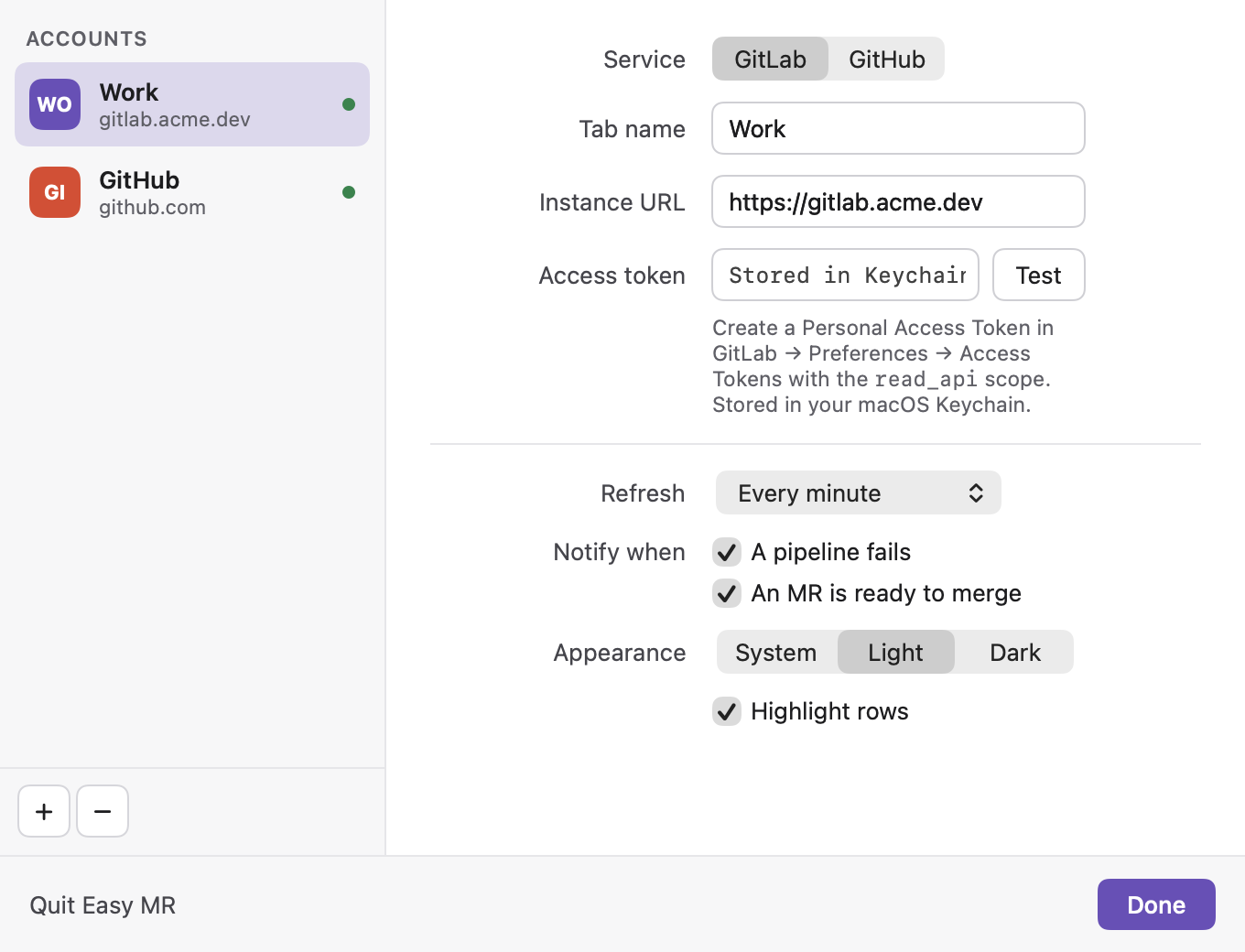Click the Tab name field

[x=898, y=129]
